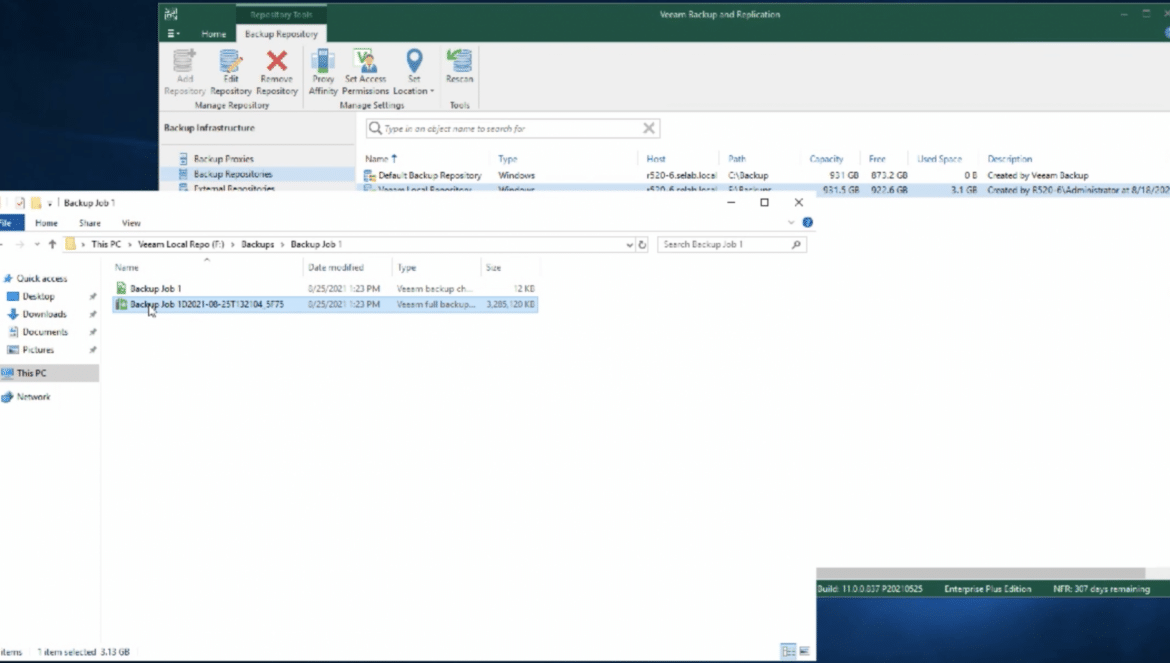Open Explorer View ribbon tab
Screen dimensions: 1170x663
pyautogui.click(x=131, y=223)
